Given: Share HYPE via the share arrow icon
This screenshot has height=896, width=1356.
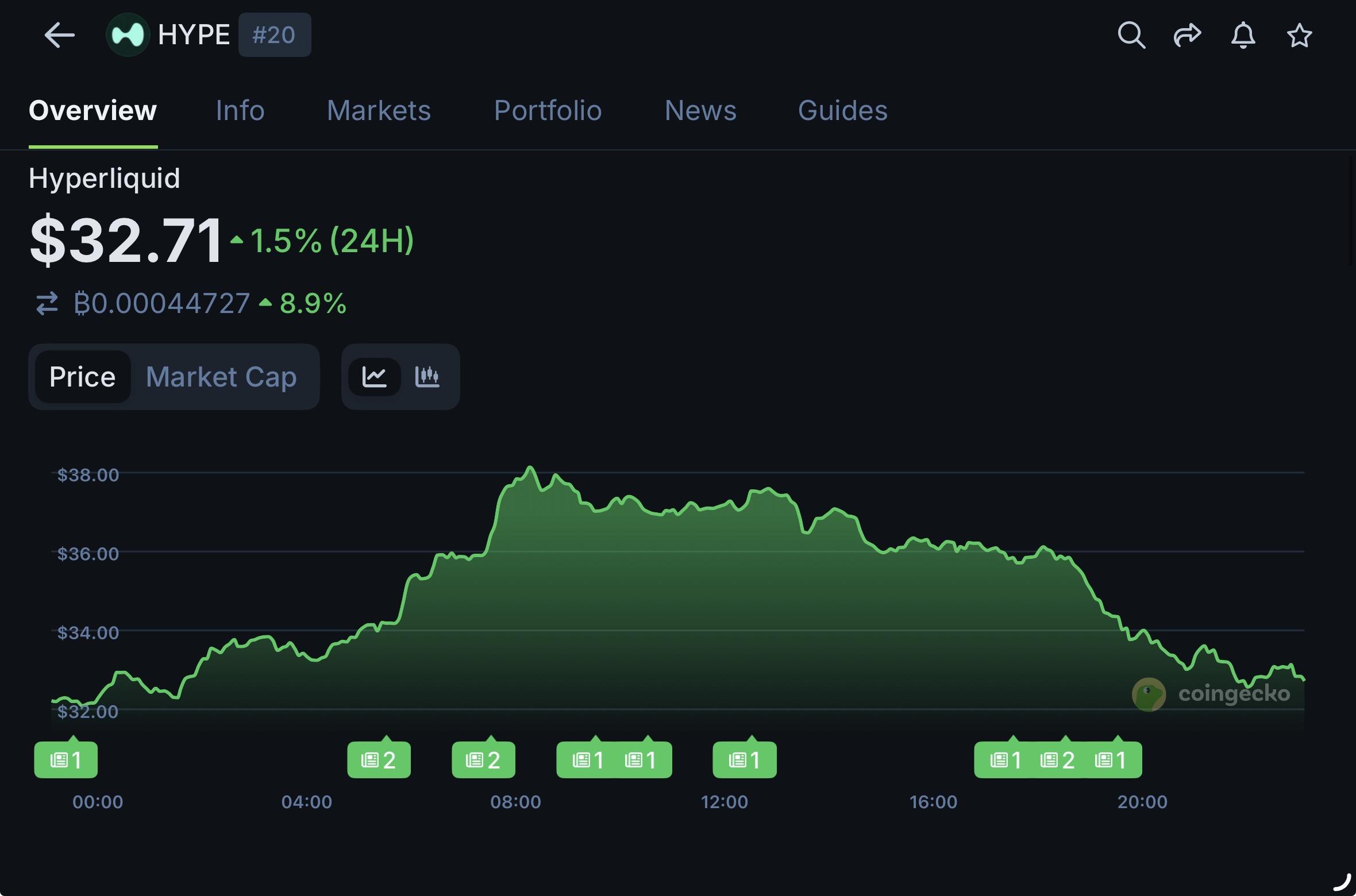Looking at the screenshot, I should (x=1187, y=35).
